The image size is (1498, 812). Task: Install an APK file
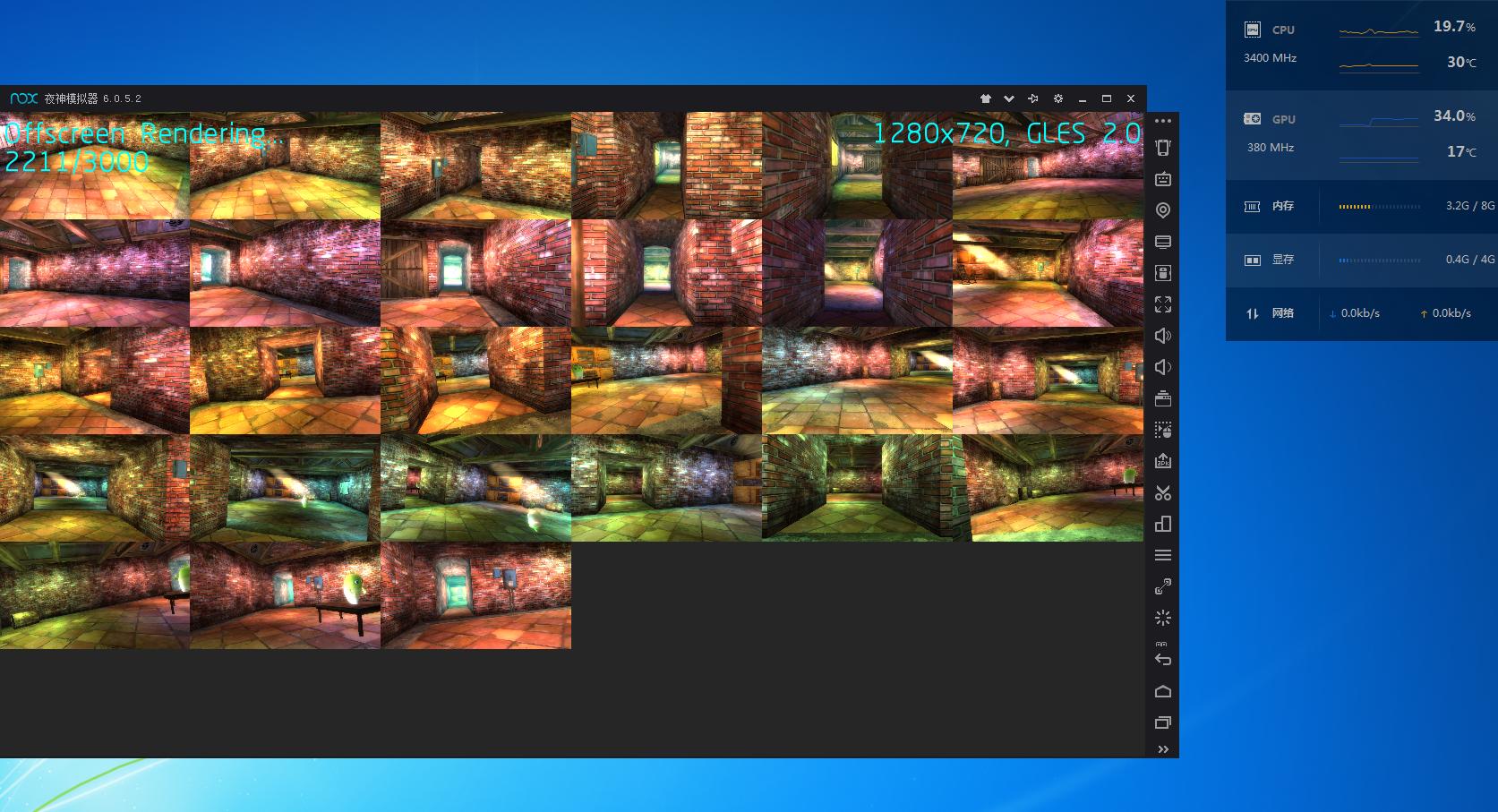tap(1162, 461)
